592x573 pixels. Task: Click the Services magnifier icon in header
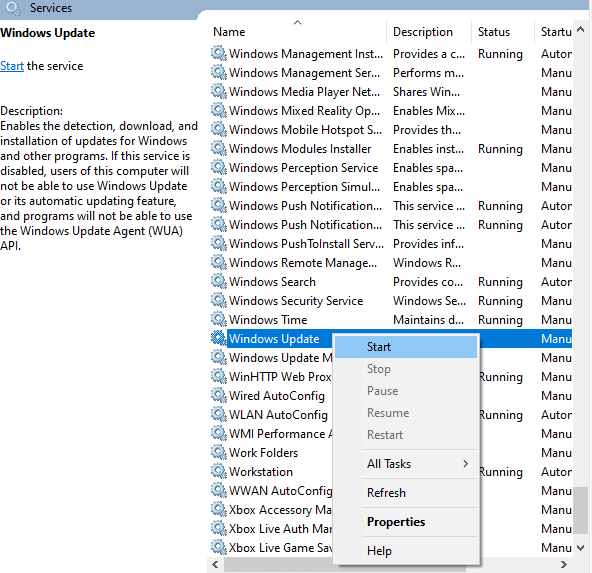(x=13, y=8)
